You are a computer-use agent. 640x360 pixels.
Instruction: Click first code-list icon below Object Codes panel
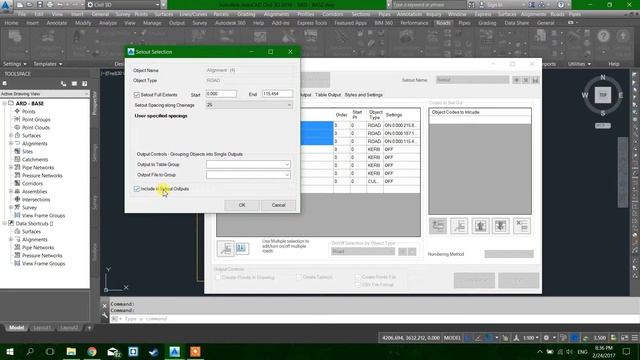[x=438, y=226]
